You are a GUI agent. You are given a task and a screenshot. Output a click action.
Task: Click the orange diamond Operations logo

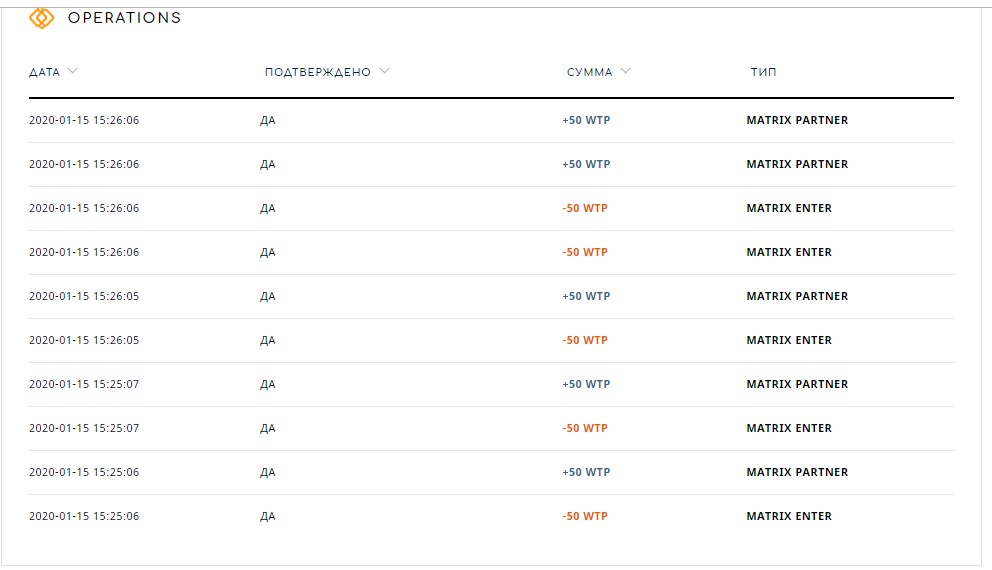[42, 18]
